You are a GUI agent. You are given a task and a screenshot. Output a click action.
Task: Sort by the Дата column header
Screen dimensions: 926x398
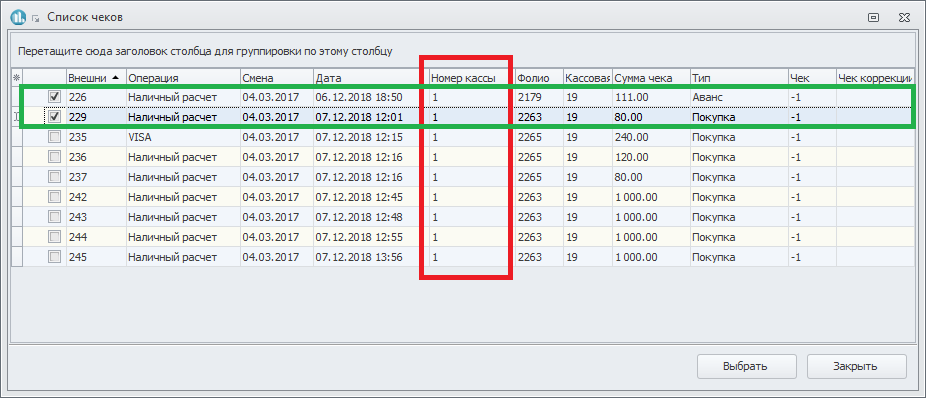370,78
